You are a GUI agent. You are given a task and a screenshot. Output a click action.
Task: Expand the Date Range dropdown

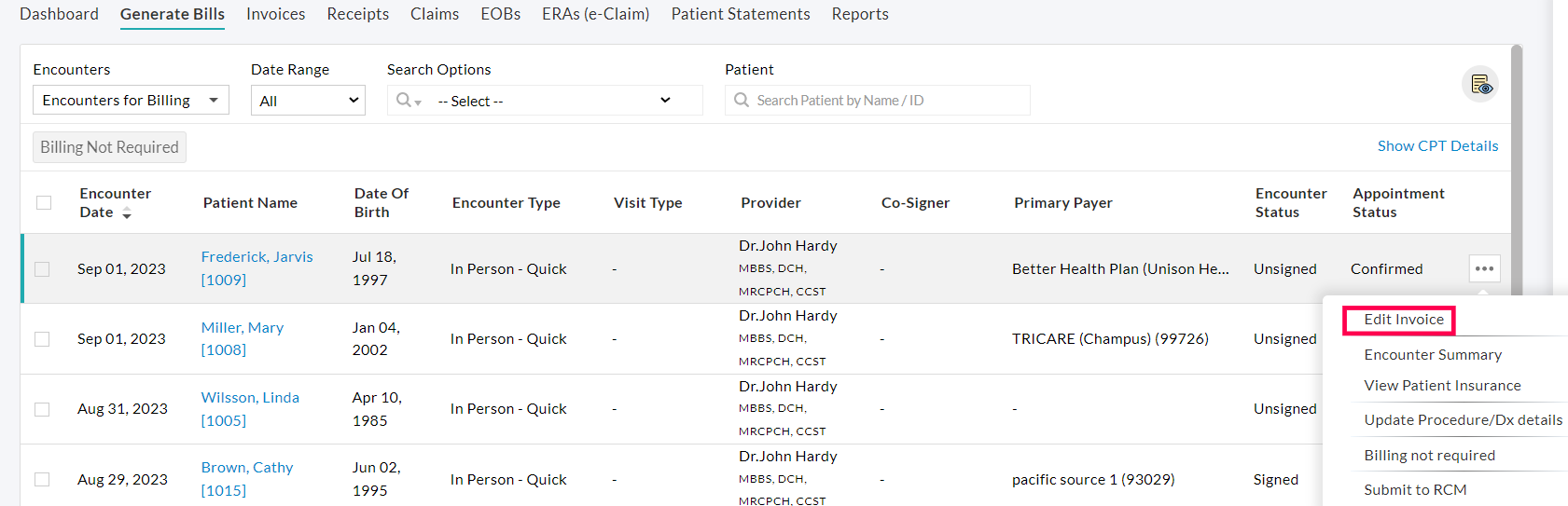[308, 101]
